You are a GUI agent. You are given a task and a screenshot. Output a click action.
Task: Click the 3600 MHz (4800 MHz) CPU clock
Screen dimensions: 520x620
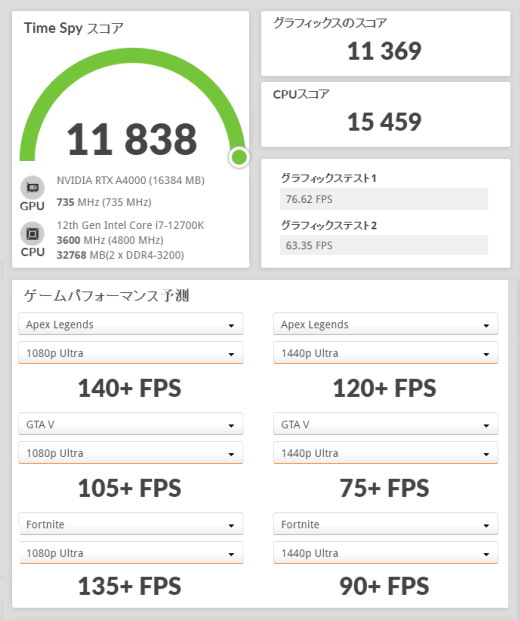(110, 240)
